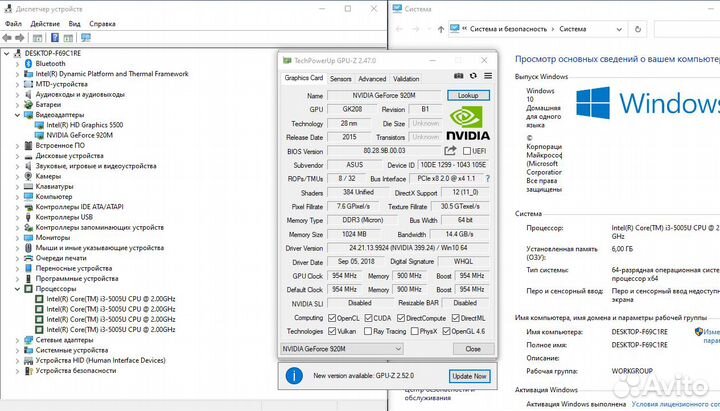Image resolution: width=720 pixels, height=411 pixels.
Task: Click the Keyboards (Клавиатуры) category icon
Action: tap(28, 186)
